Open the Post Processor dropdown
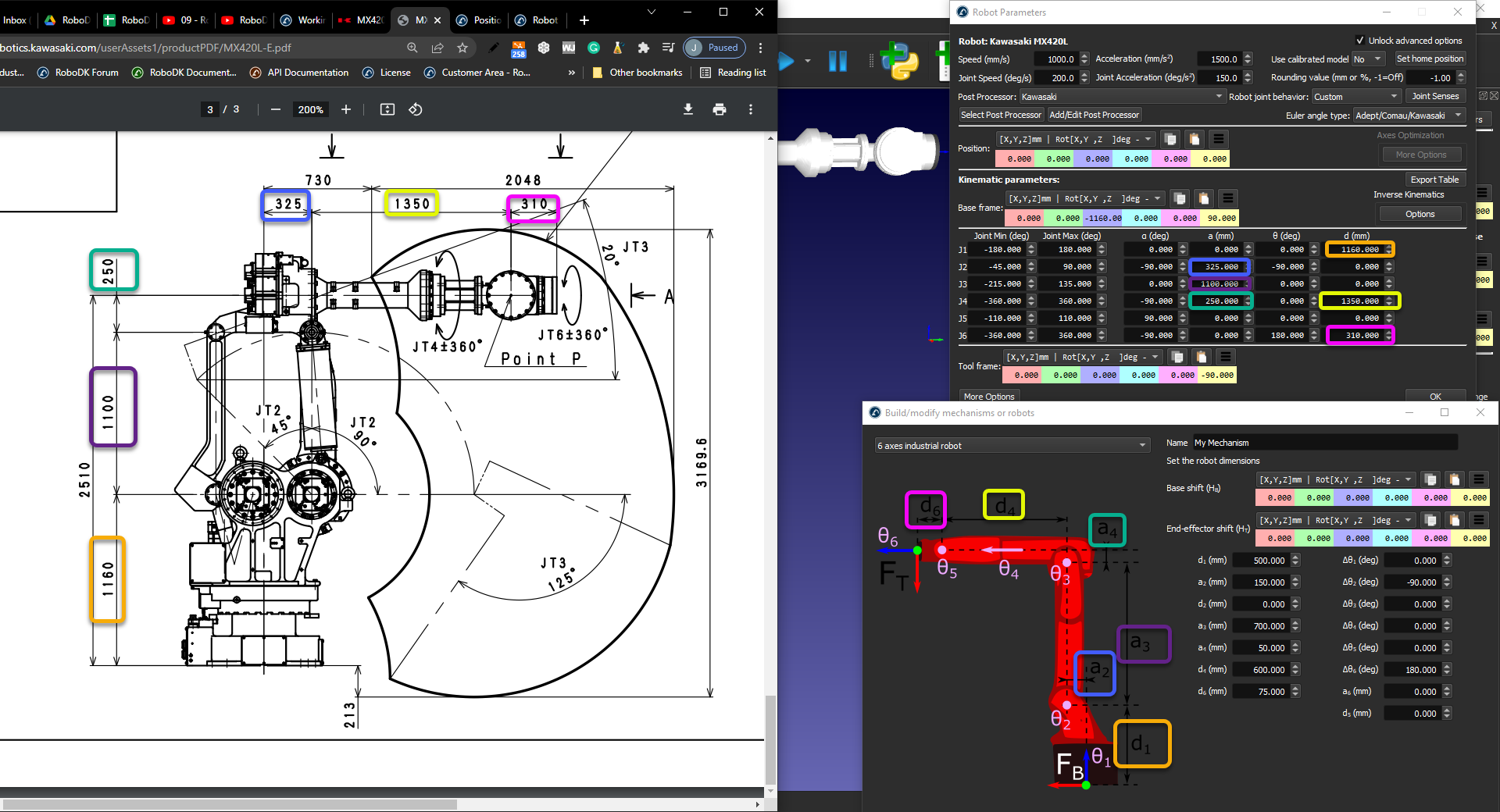This screenshot has width=1500, height=812. pos(1122,97)
